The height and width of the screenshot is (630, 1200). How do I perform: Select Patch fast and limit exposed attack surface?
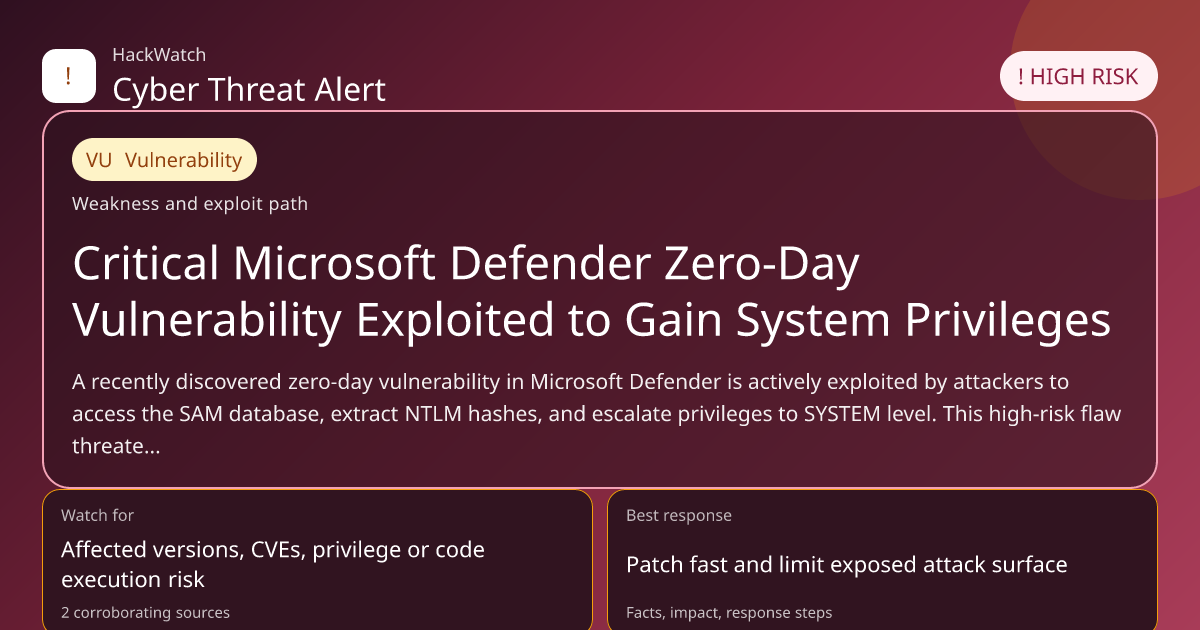pos(846,565)
